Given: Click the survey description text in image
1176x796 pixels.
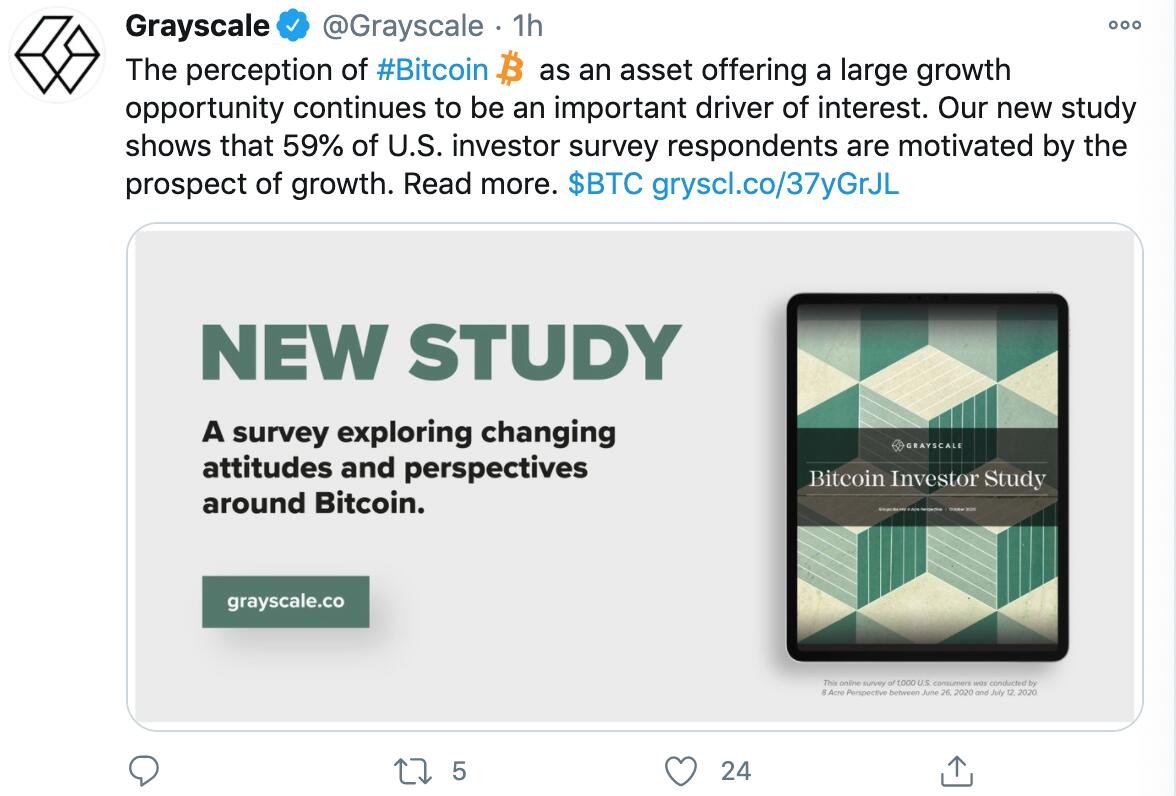Looking at the screenshot, I should 408,468.
